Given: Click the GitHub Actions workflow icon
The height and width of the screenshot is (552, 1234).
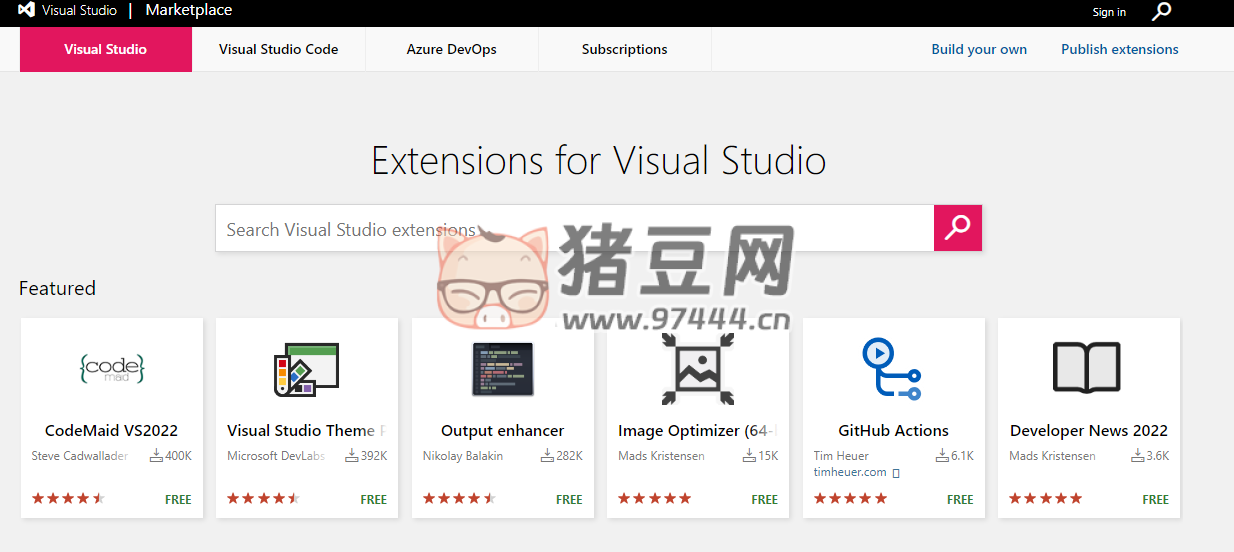Looking at the screenshot, I should point(891,369).
